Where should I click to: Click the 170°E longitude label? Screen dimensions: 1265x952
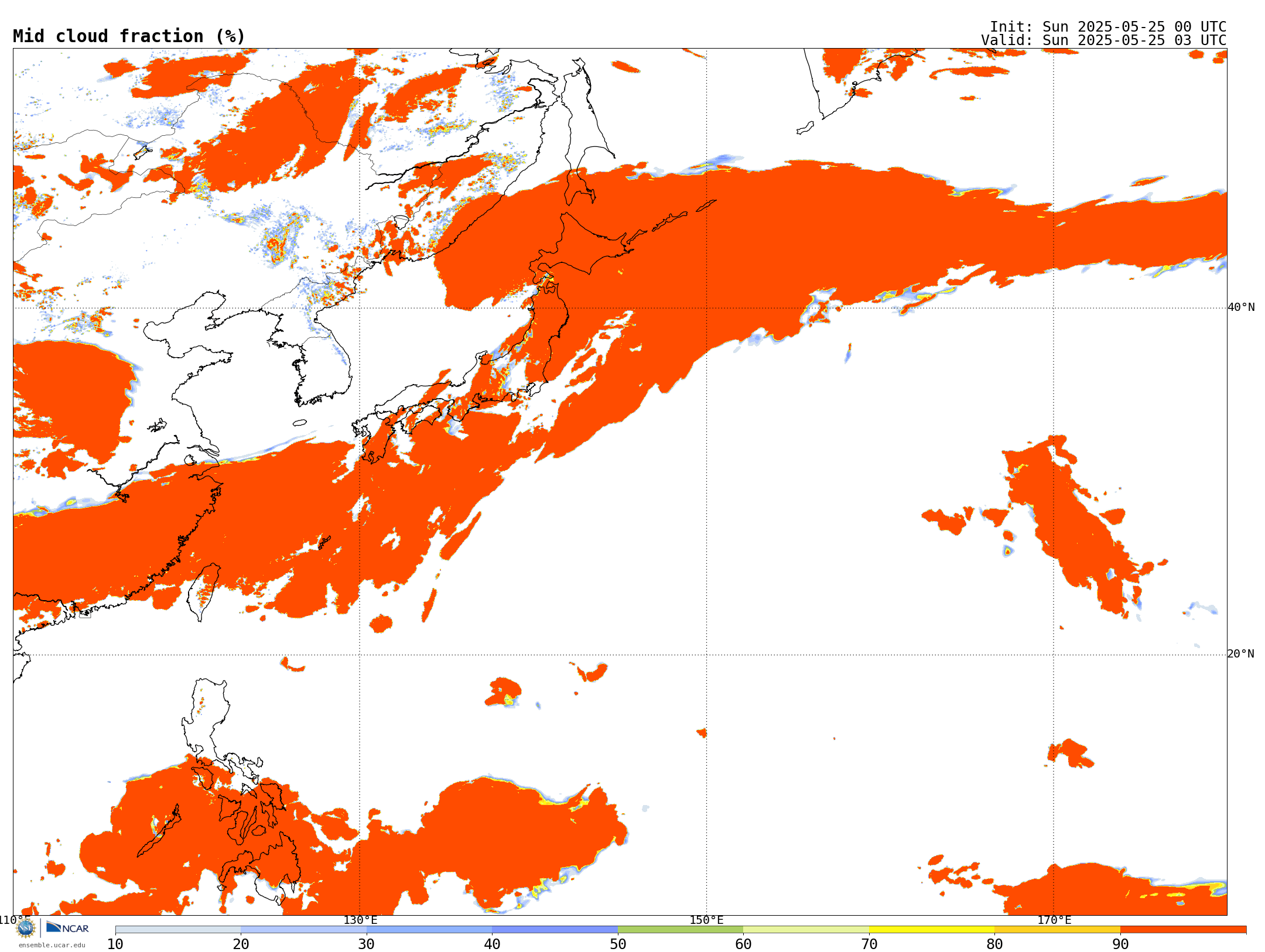pos(1054,920)
